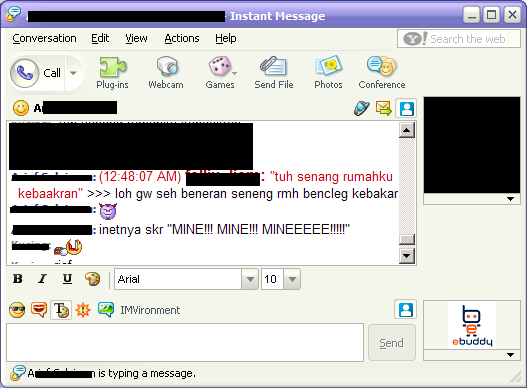This screenshot has width=529, height=388.
Task: Open the Arial font dropdown
Action: pos(250,279)
